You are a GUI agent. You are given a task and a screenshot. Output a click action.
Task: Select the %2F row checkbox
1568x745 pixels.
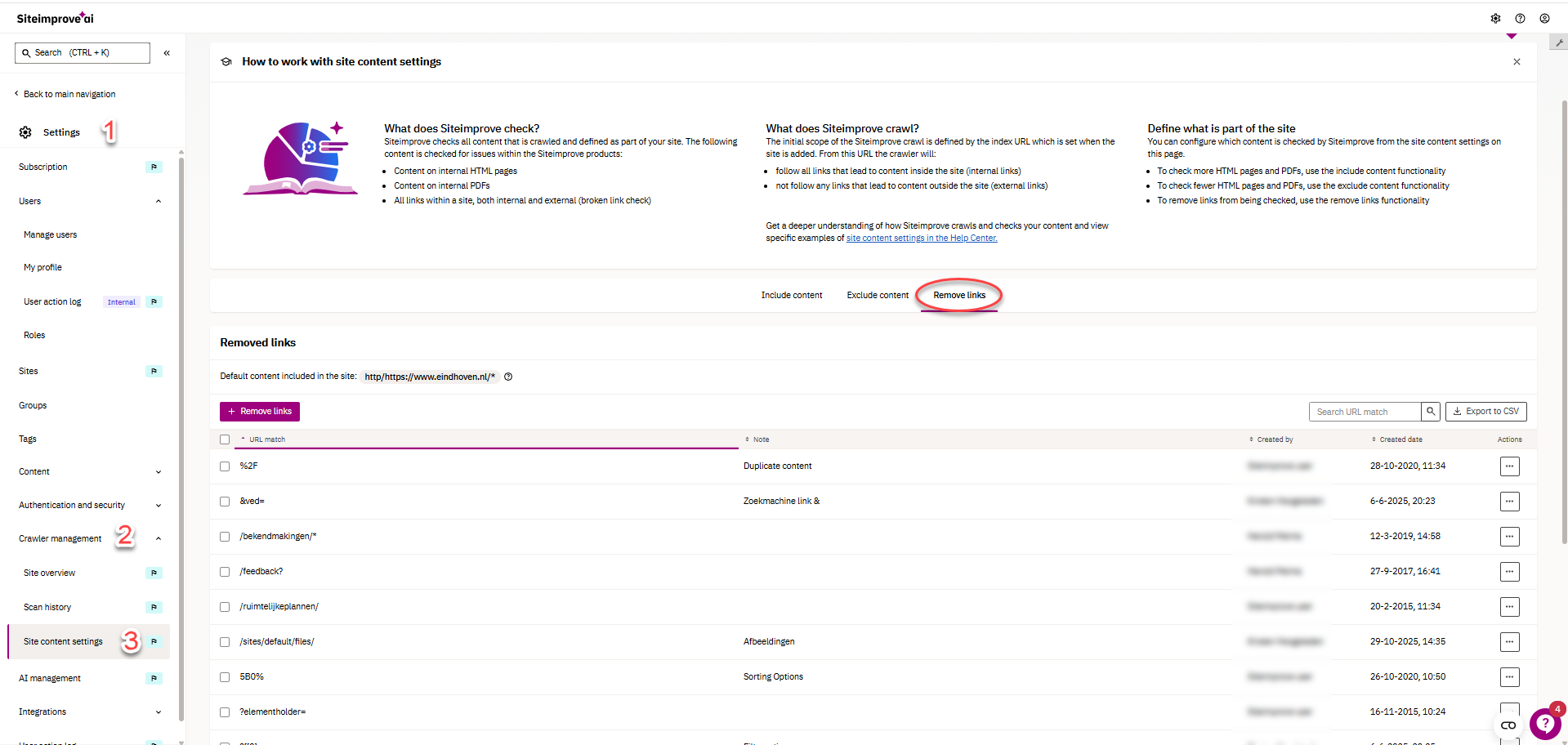coord(225,466)
